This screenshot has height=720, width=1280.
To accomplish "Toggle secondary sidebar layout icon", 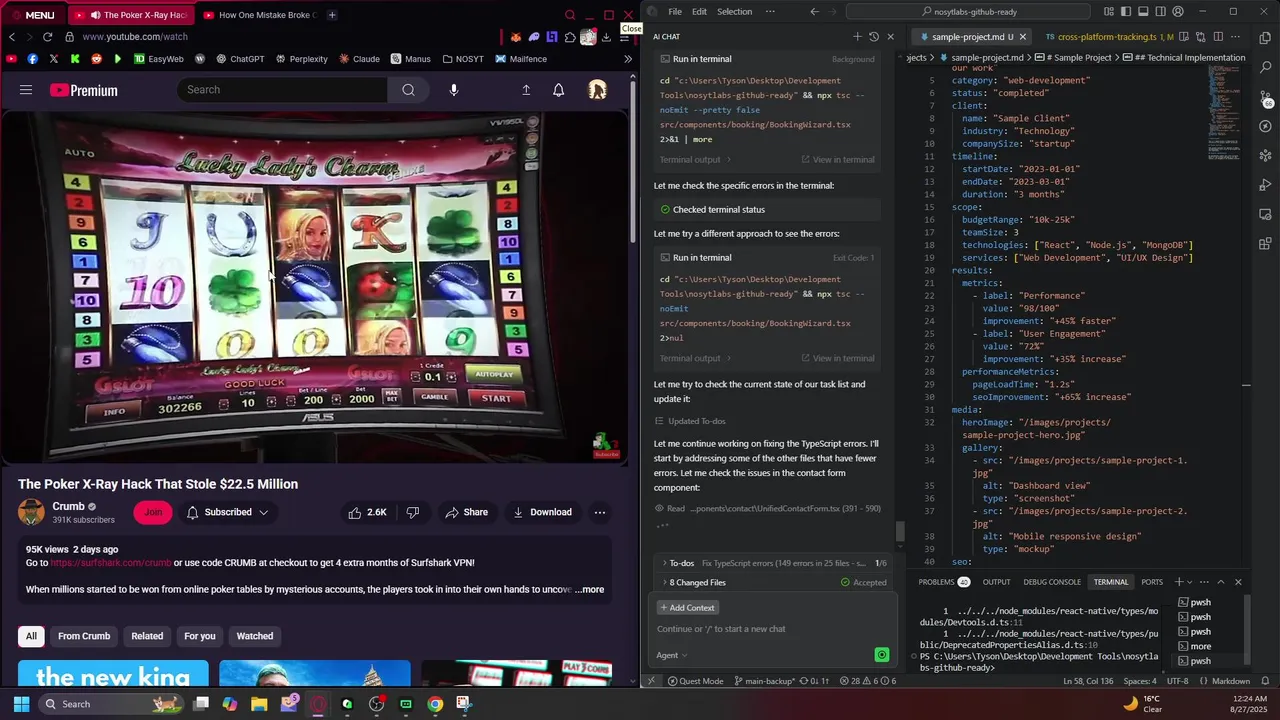I will [1160, 12].
